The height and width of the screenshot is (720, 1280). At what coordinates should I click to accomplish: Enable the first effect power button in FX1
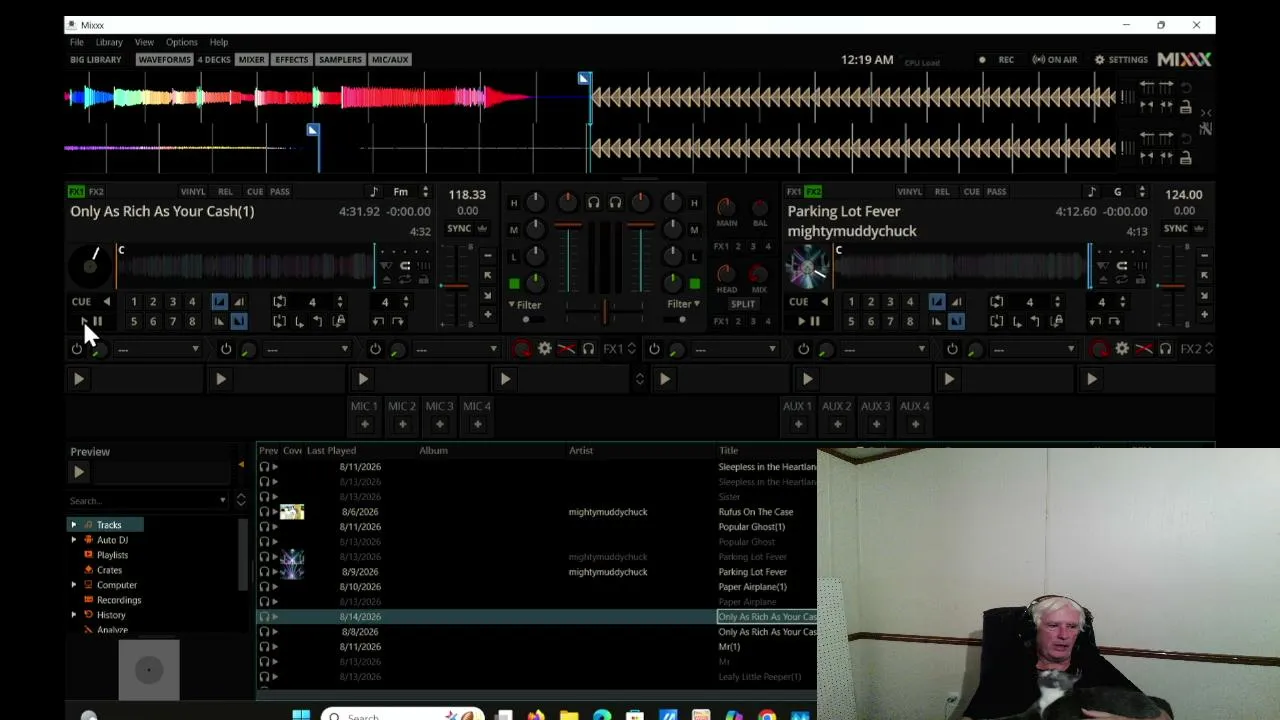[x=76, y=349]
